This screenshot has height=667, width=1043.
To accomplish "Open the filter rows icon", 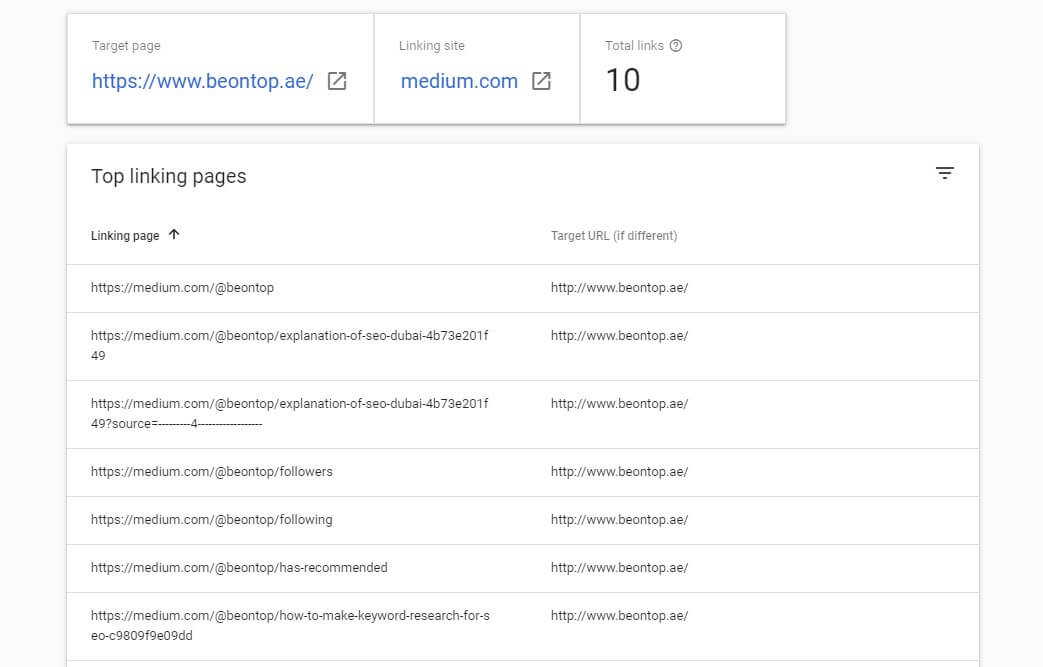I will click(945, 174).
